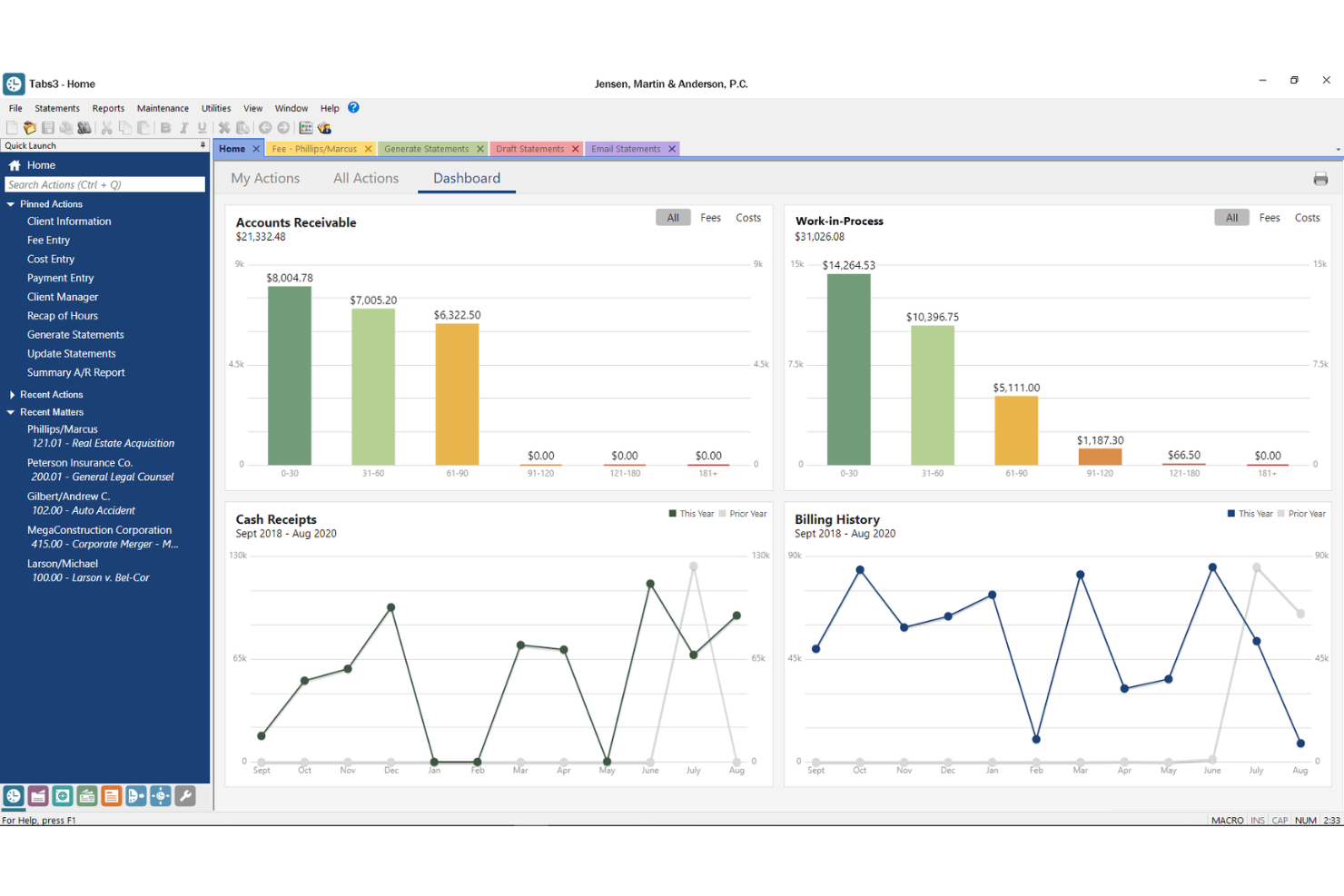The width and height of the screenshot is (1344, 896).
Task: Click the Search Actions input field
Action: (104, 184)
